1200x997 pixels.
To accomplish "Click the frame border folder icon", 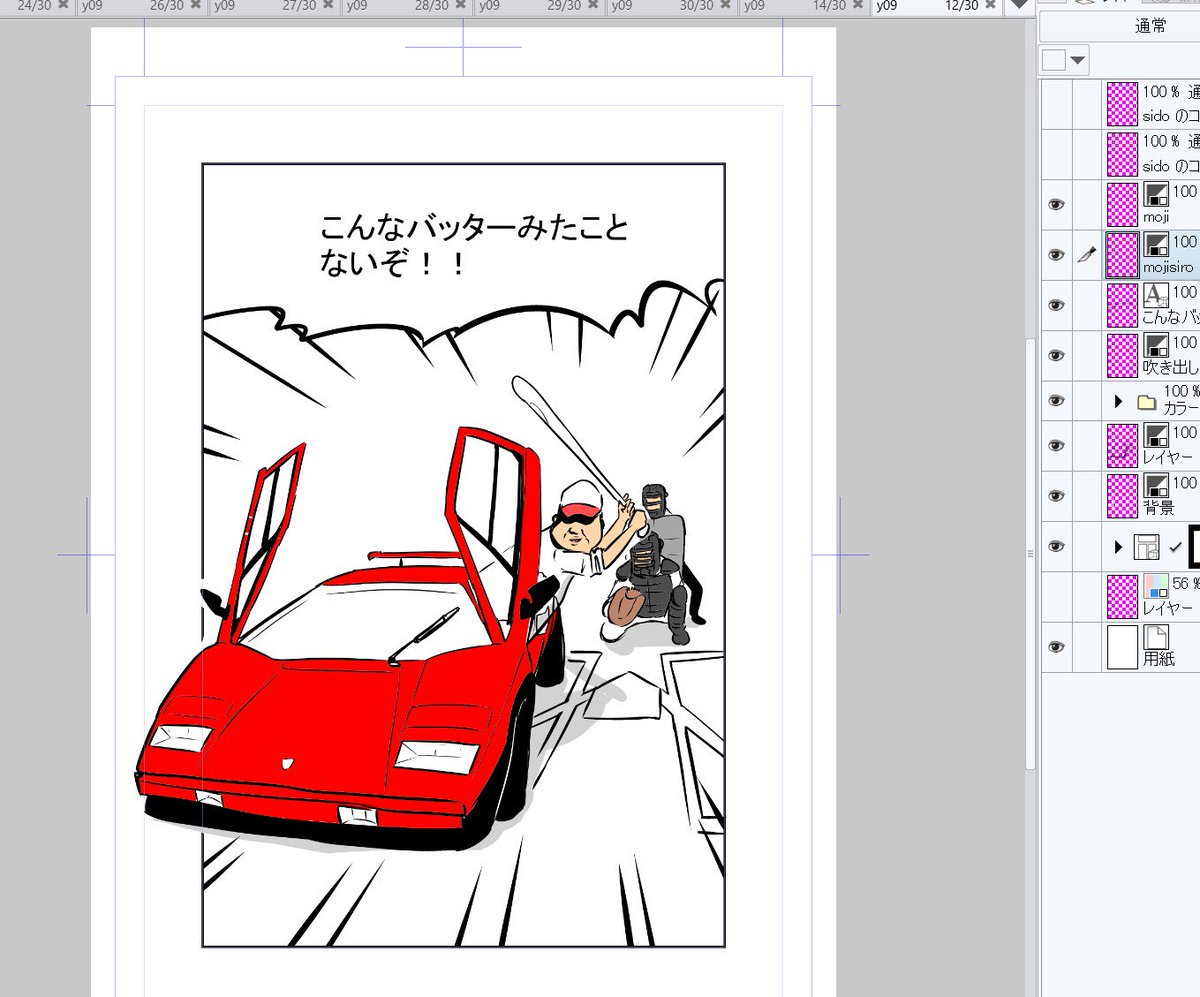I will point(1146,546).
